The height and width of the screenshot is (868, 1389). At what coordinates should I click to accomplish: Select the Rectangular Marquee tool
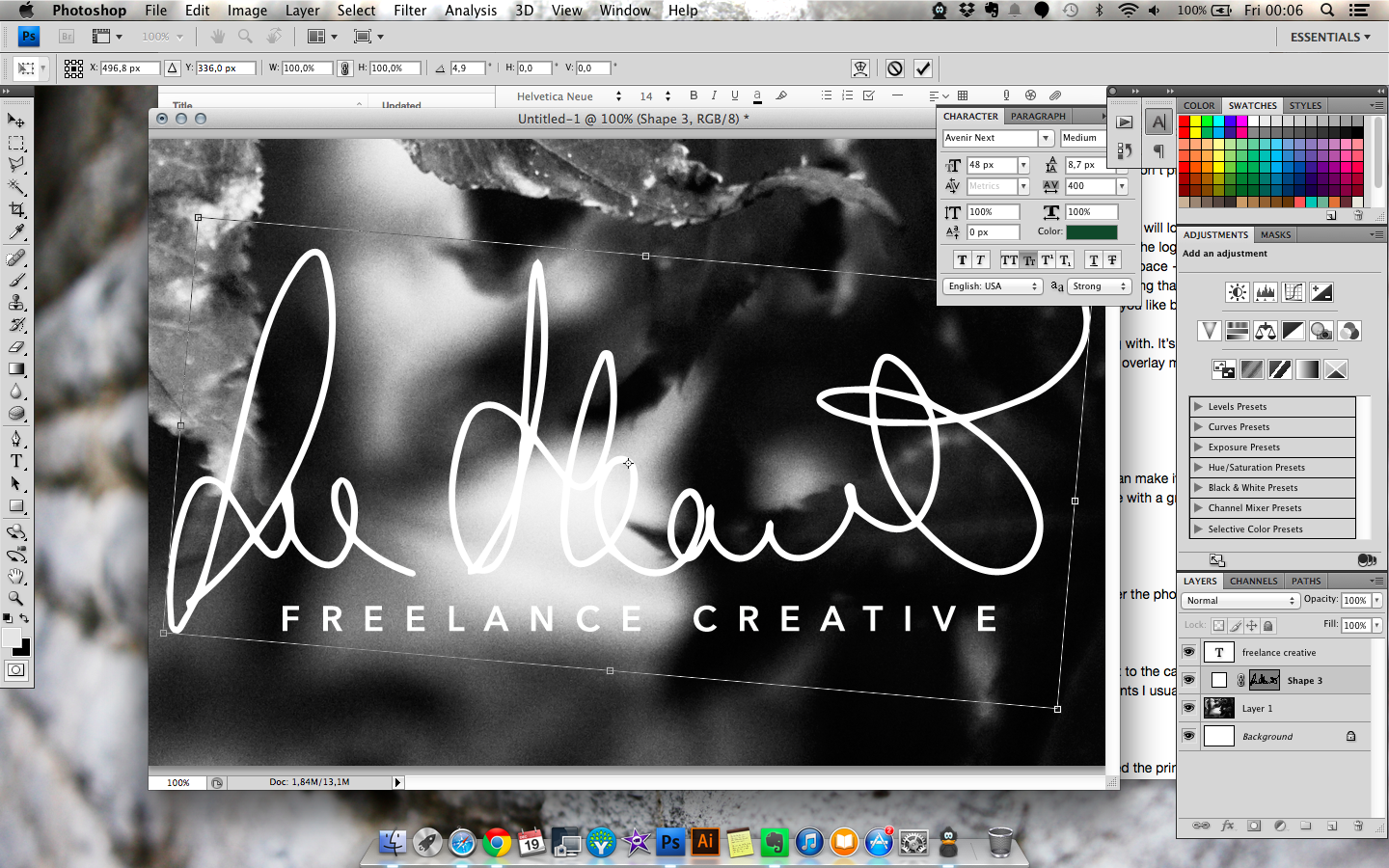point(16,143)
